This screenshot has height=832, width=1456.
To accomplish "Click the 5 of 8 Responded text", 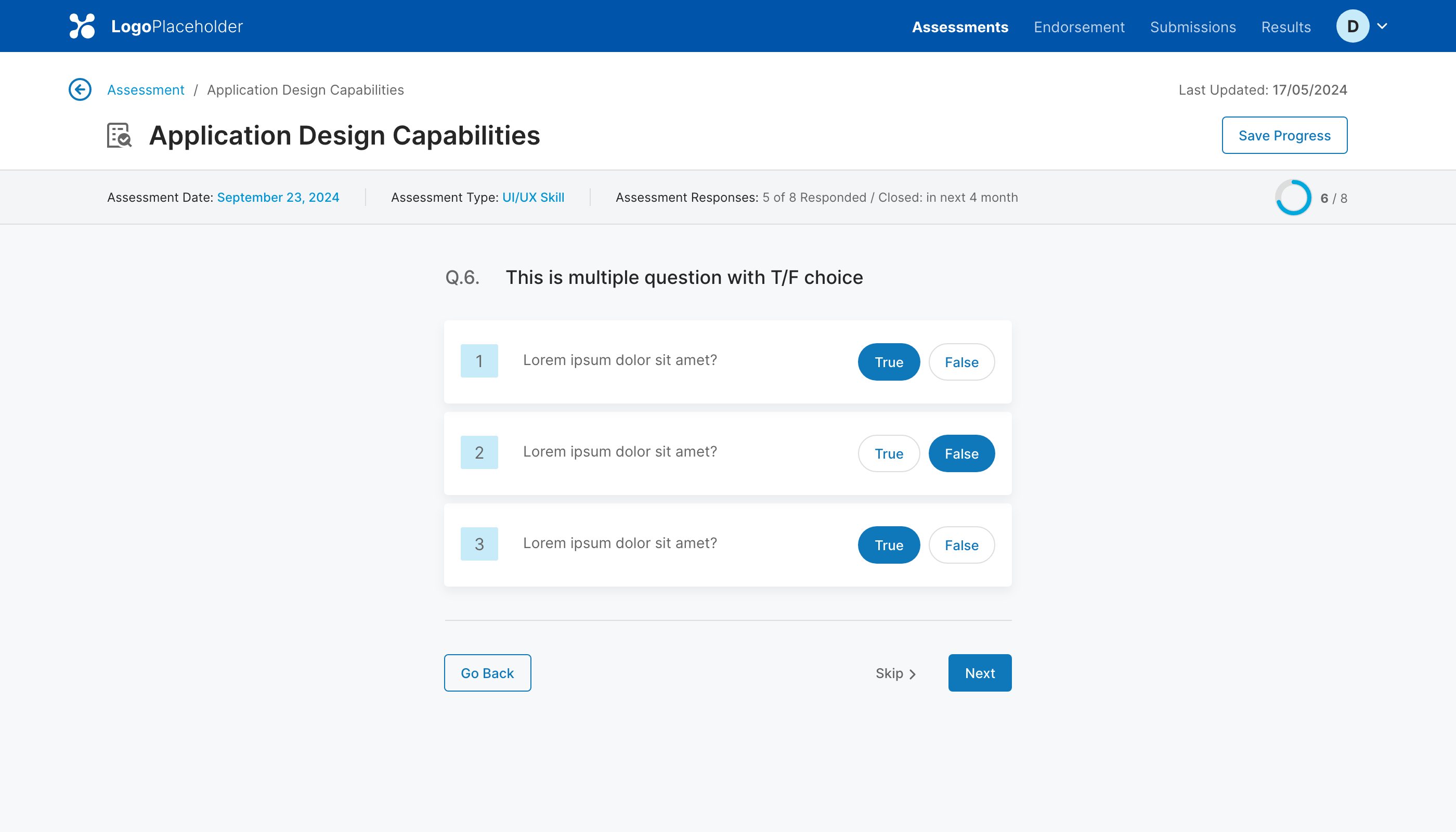I will click(814, 197).
